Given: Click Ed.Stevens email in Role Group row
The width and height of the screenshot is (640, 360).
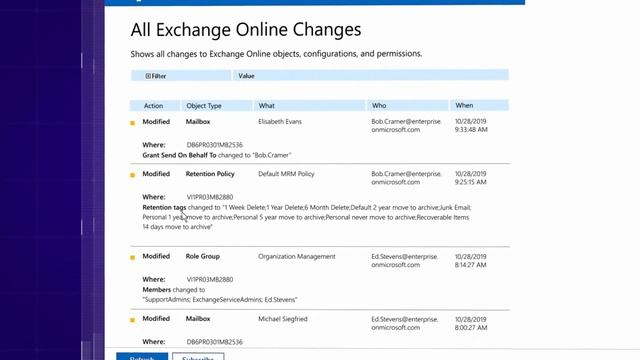Looking at the screenshot, I should [404, 260].
